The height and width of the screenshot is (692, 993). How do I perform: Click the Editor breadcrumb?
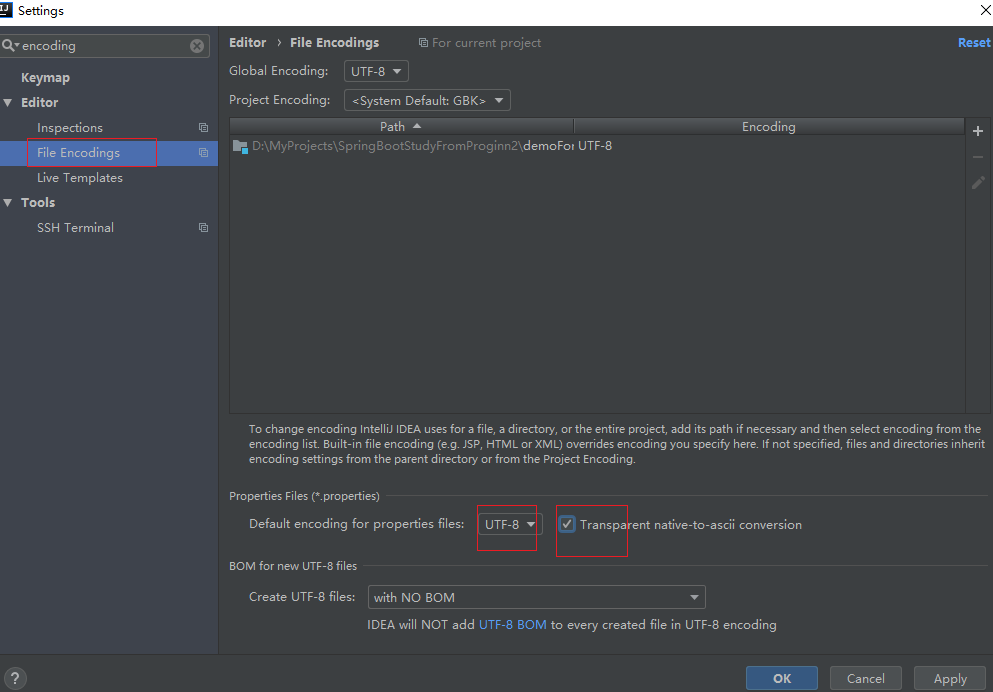(248, 42)
